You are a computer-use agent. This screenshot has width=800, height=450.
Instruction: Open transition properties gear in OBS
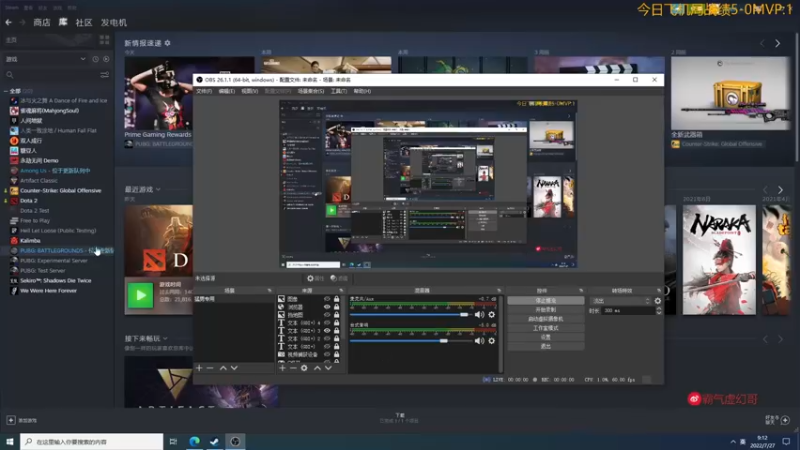(658, 301)
